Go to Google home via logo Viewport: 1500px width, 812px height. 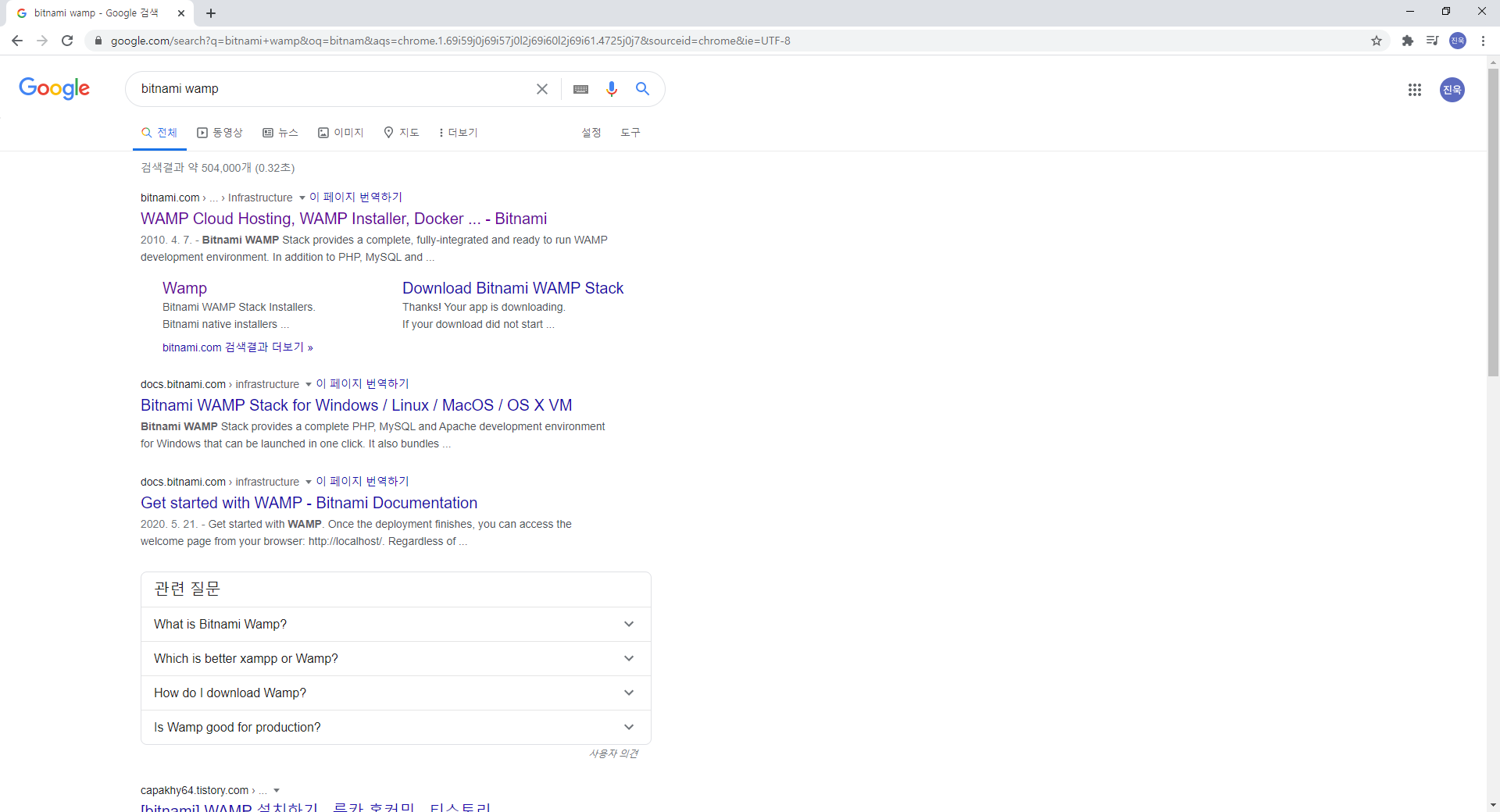[55, 88]
